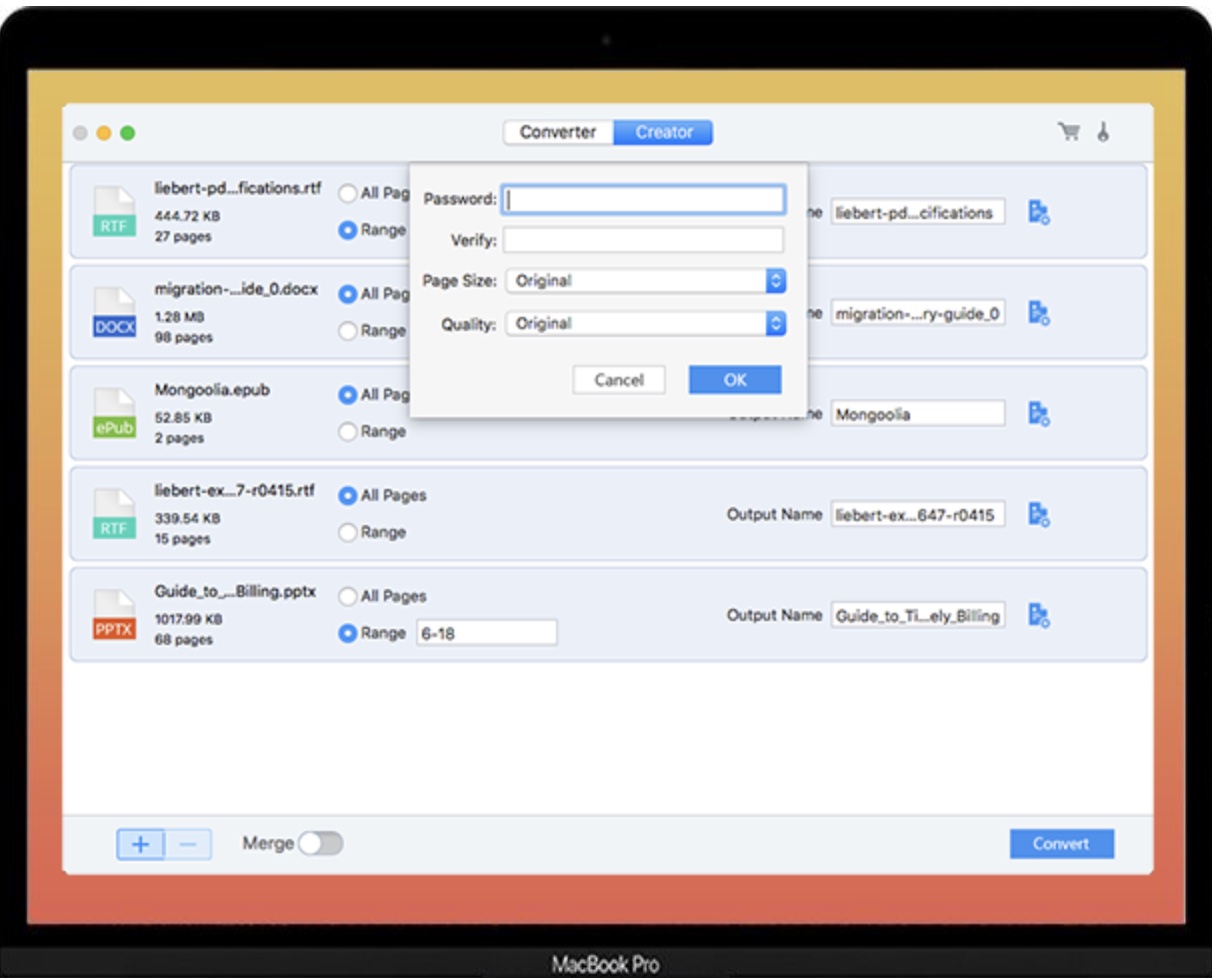Open output settings icon for migration-...ry-guide_0
This screenshot has height=978, width=1212.
1039,313
